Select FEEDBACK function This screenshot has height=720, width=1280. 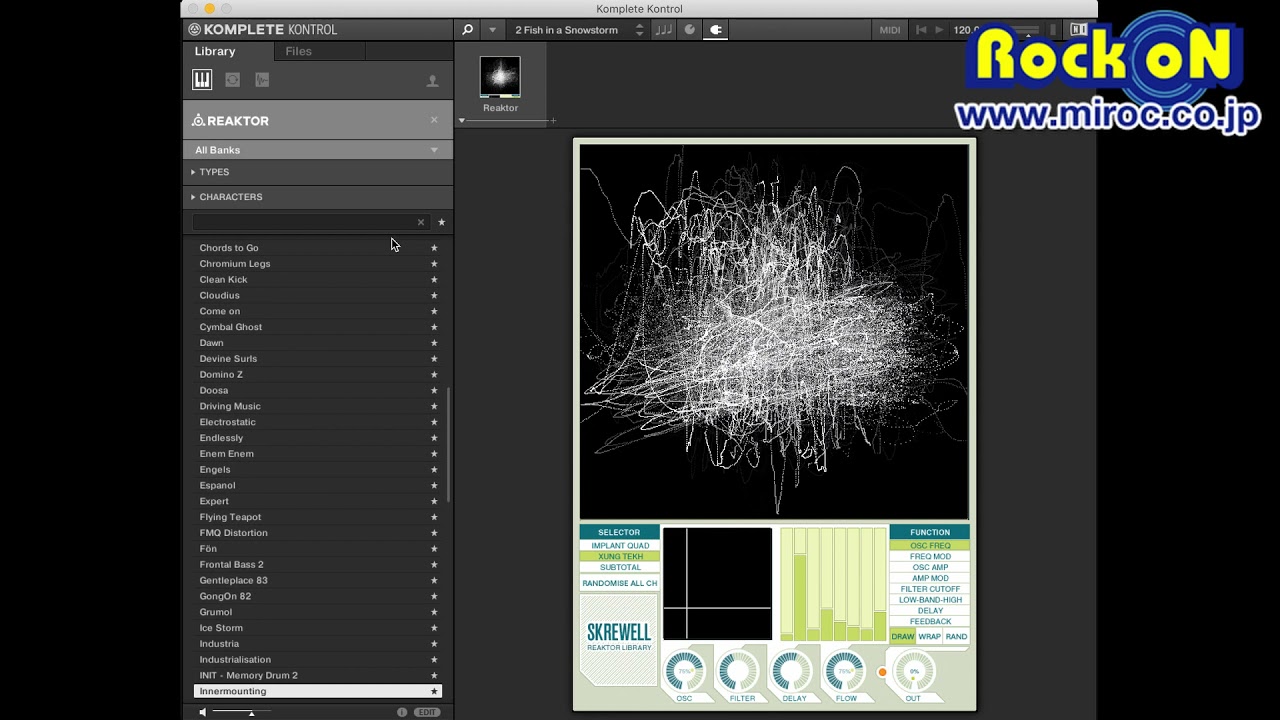(x=930, y=621)
